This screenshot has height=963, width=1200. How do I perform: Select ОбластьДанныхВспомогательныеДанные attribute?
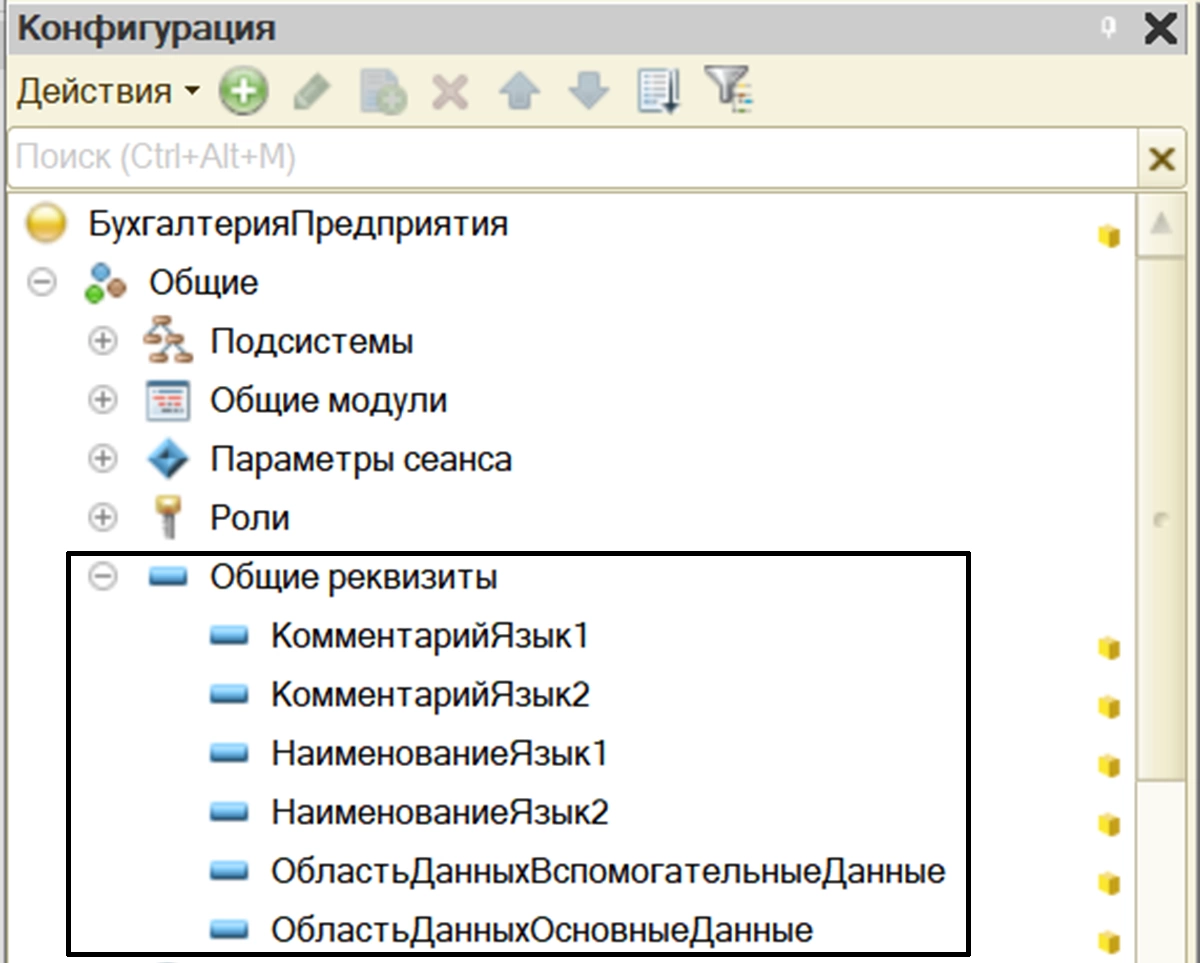click(608, 873)
